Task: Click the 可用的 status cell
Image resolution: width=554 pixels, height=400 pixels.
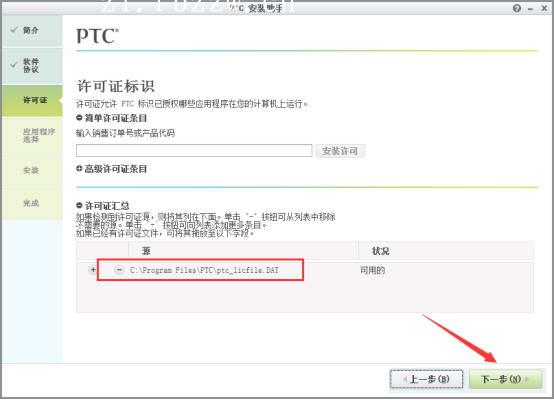Action: [372, 270]
